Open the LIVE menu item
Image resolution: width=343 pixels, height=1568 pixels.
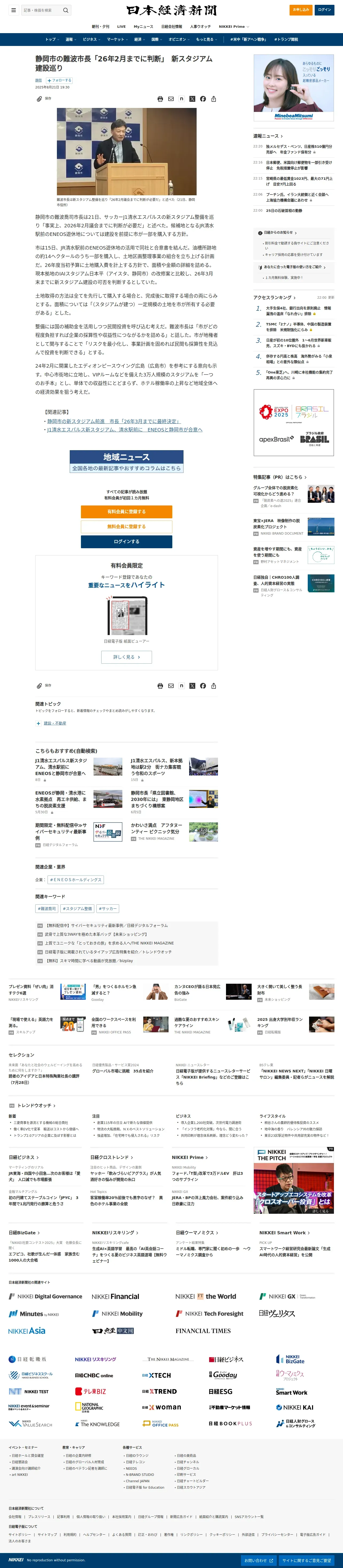121,27
